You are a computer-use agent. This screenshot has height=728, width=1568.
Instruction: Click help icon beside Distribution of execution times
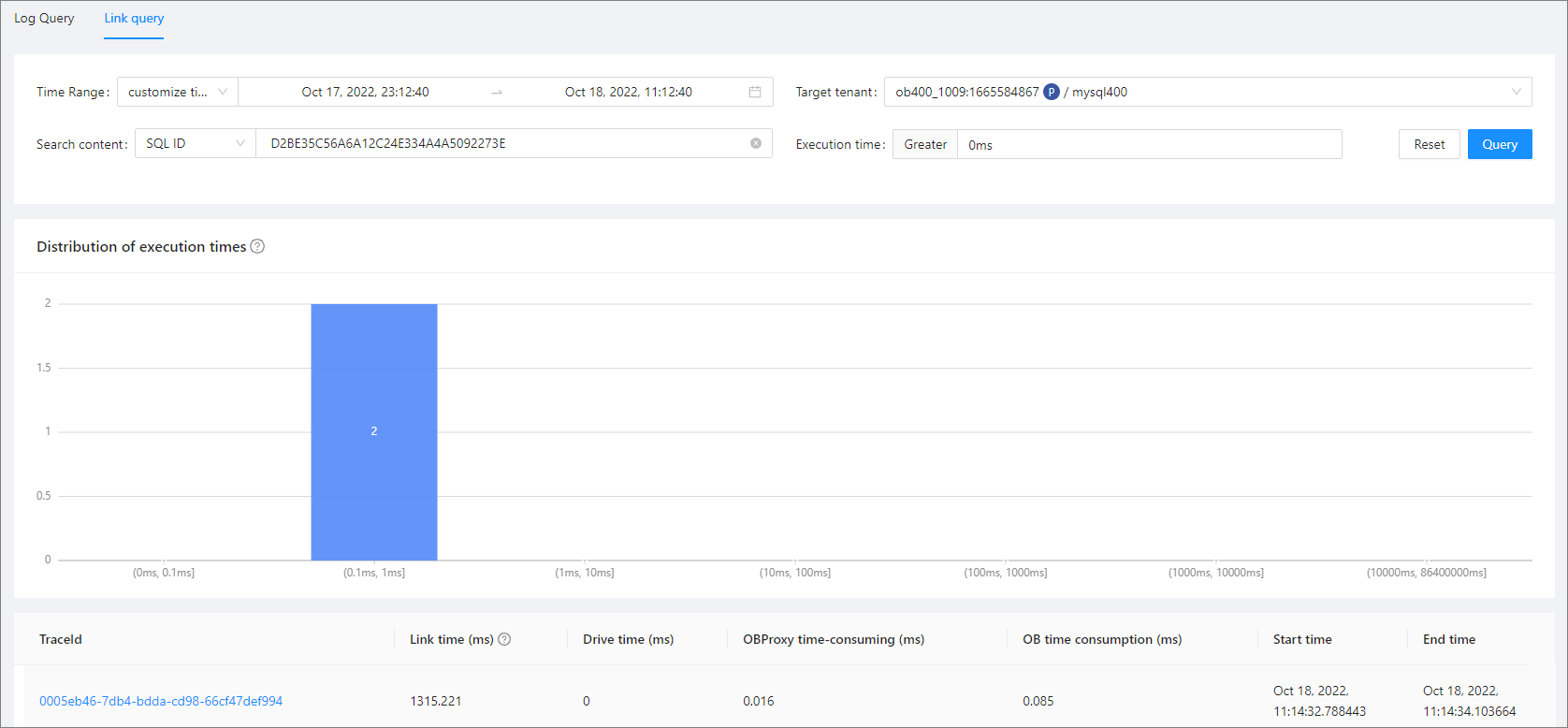point(257,246)
